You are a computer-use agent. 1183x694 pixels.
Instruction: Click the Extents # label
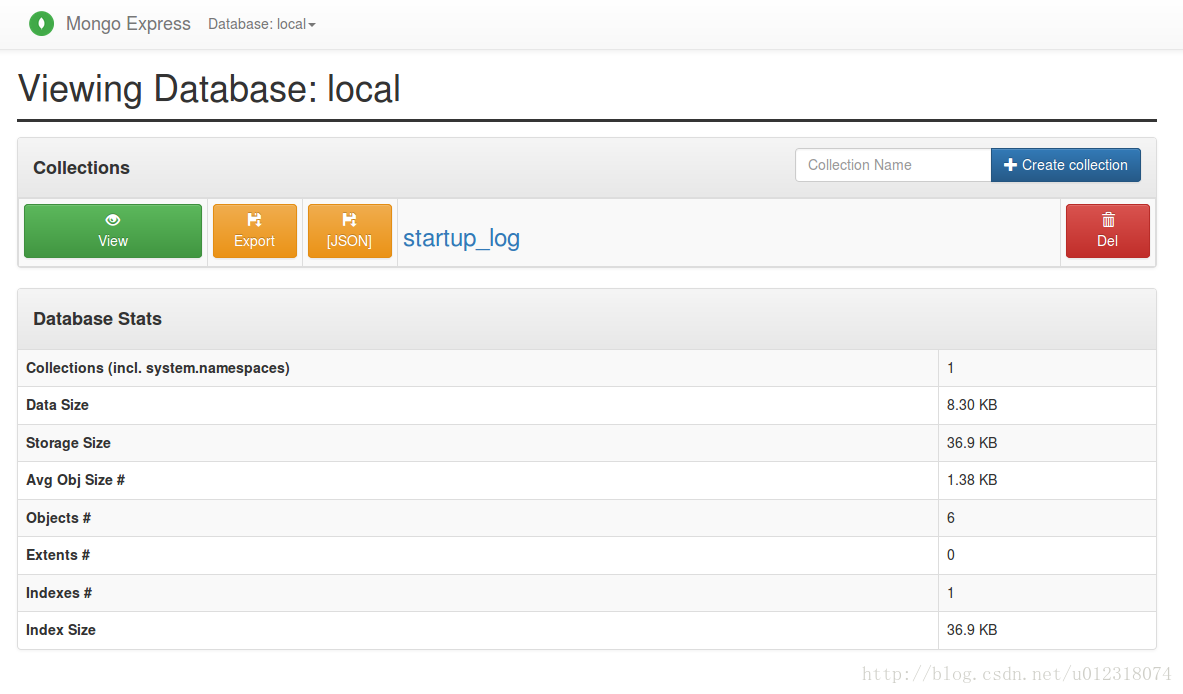(57, 555)
